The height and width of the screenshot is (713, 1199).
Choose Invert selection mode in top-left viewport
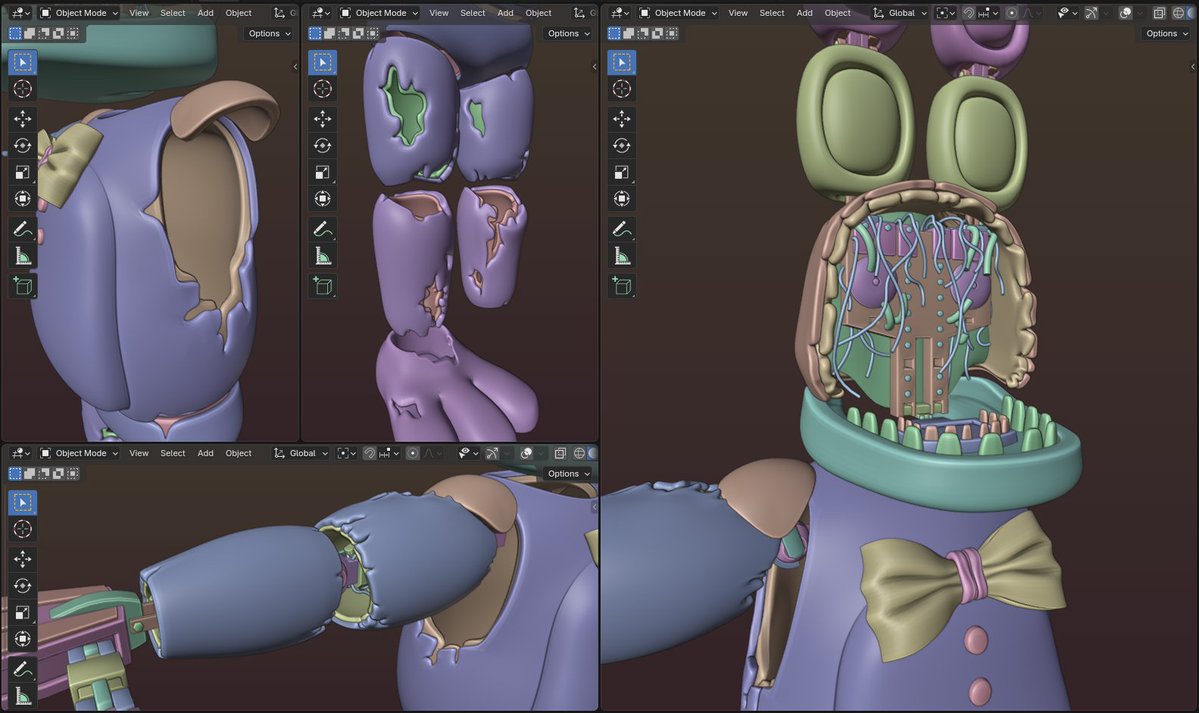click(58, 34)
